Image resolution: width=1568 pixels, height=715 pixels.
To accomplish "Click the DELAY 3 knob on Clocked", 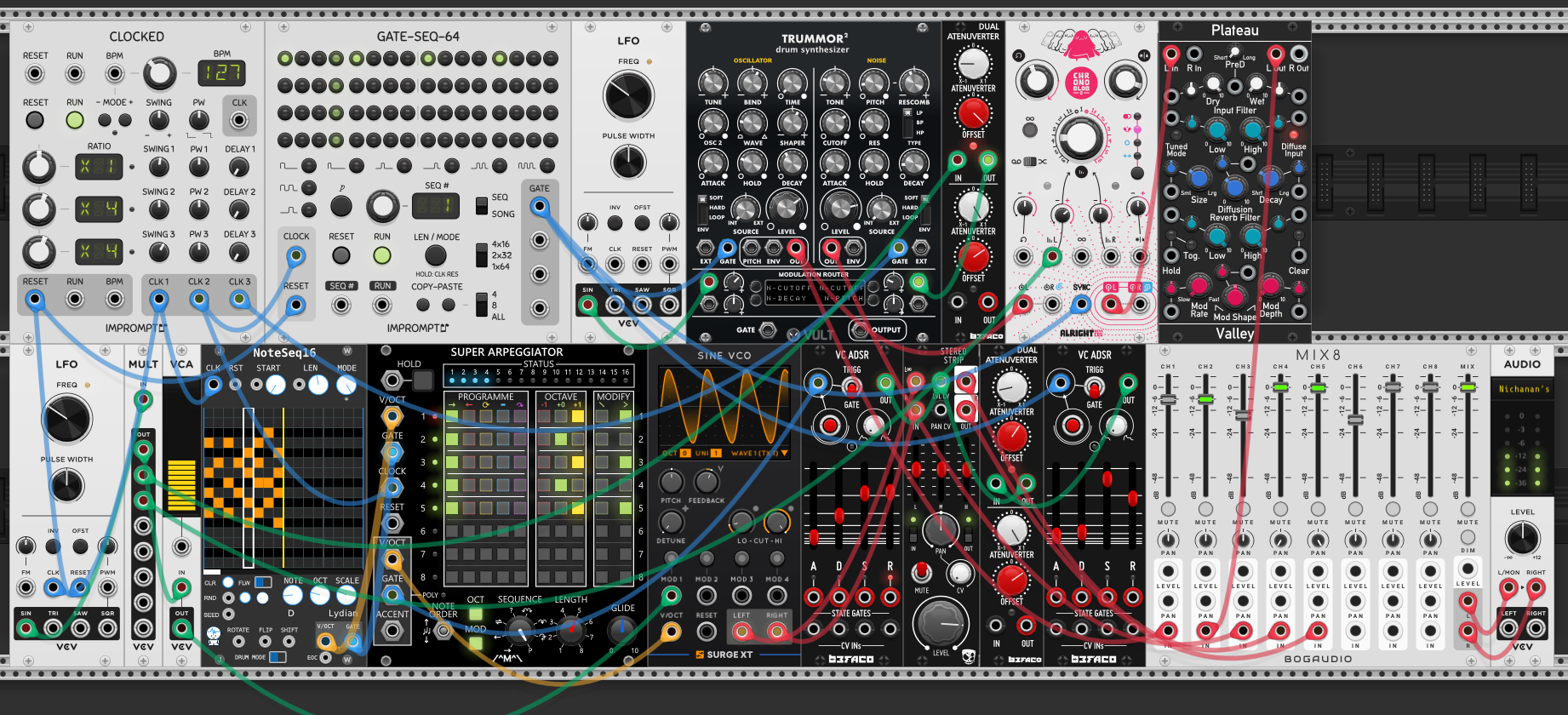I will pos(239,252).
